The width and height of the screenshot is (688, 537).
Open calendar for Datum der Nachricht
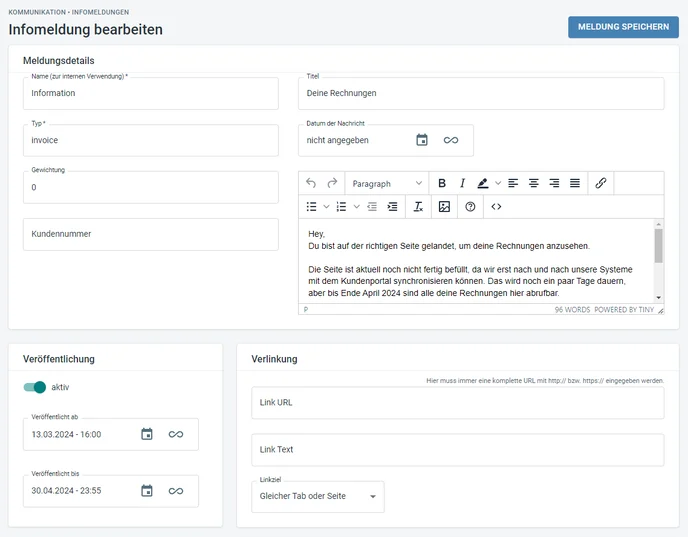[422, 140]
